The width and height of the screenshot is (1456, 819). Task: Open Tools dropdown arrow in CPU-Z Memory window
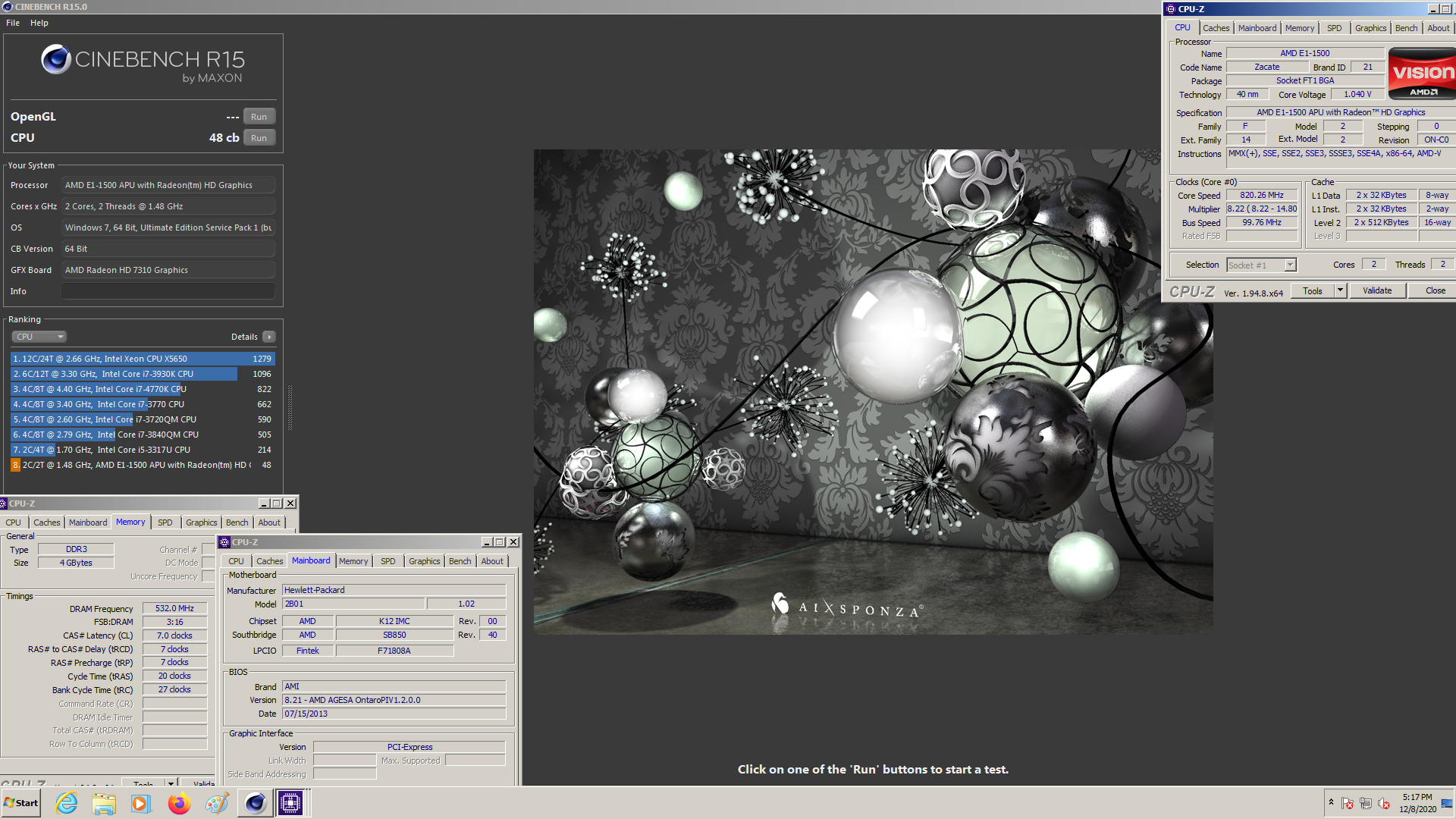tap(171, 782)
